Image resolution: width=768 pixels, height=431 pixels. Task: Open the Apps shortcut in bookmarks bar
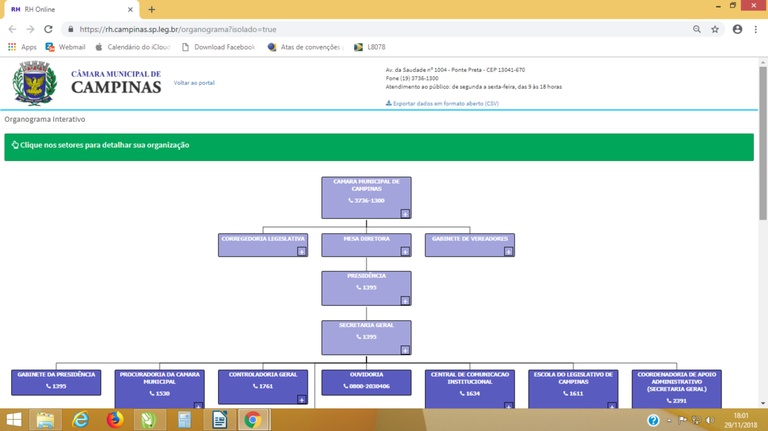click(x=22, y=47)
